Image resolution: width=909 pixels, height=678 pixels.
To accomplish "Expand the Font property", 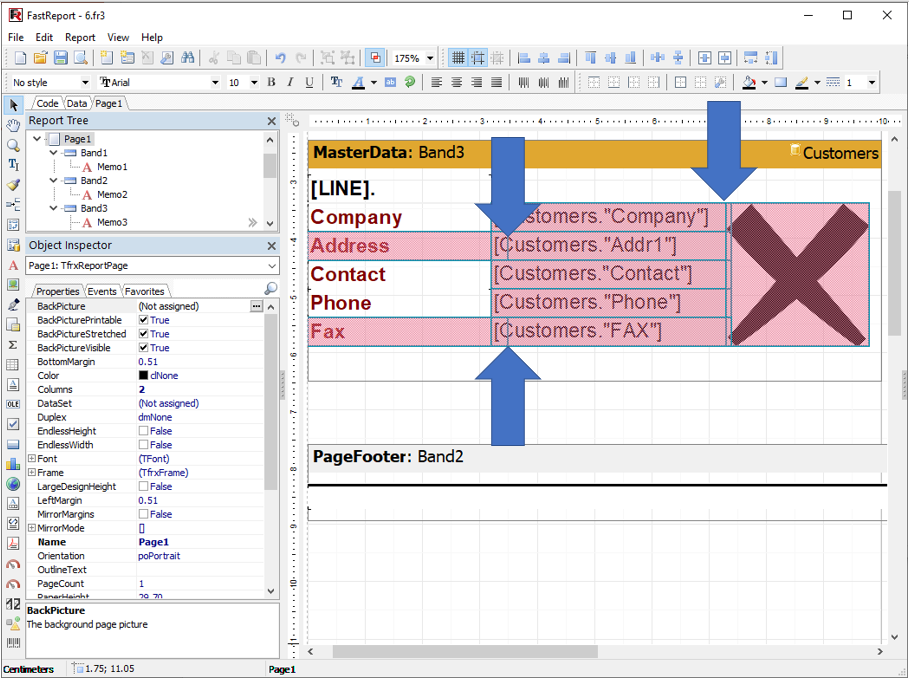I will pyautogui.click(x=32, y=458).
